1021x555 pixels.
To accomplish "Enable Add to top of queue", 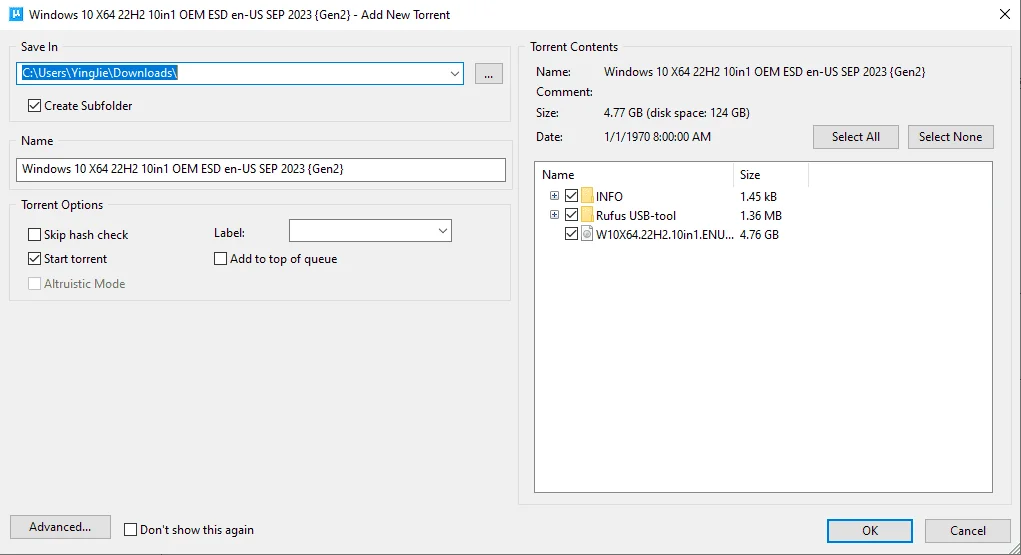I will [221, 259].
